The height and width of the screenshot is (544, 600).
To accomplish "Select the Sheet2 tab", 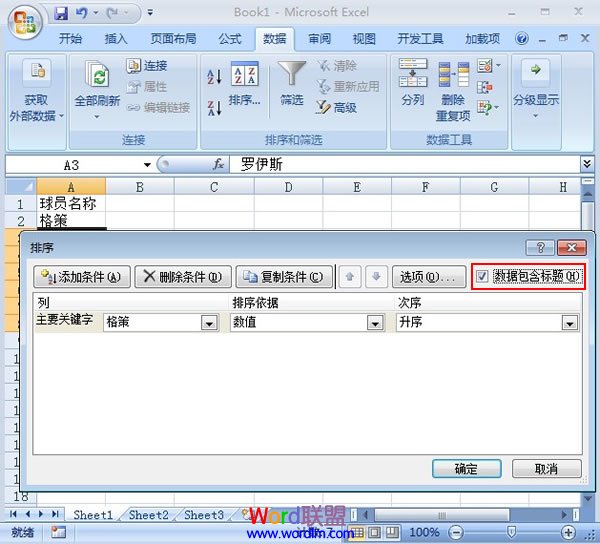I will (x=148, y=515).
